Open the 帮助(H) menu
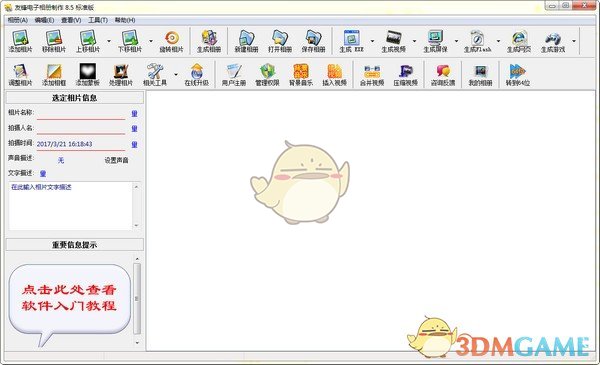This screenshot has height=365, width=600. click(x=125, y=20)
